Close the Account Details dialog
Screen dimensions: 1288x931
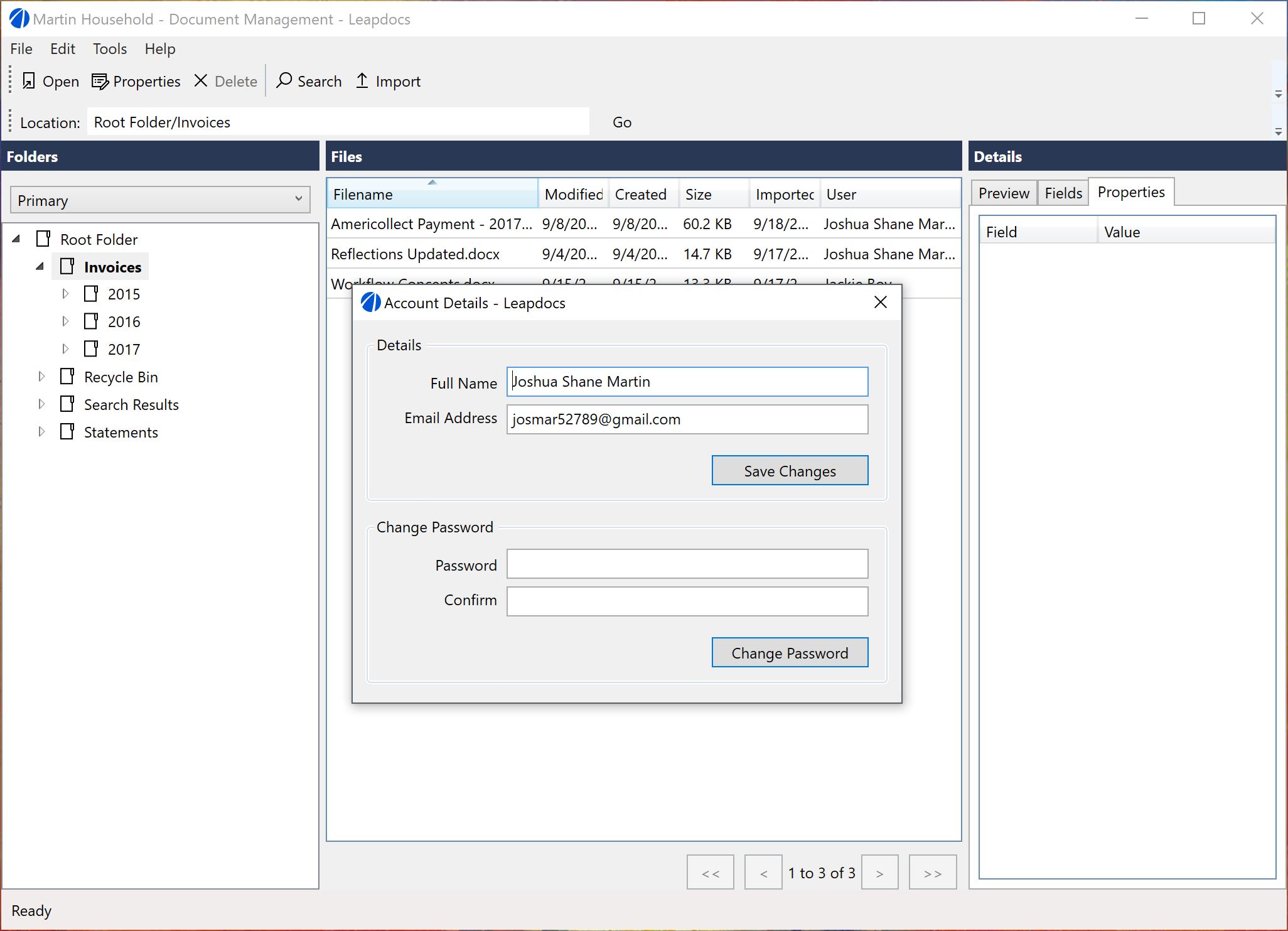point(881,303)
